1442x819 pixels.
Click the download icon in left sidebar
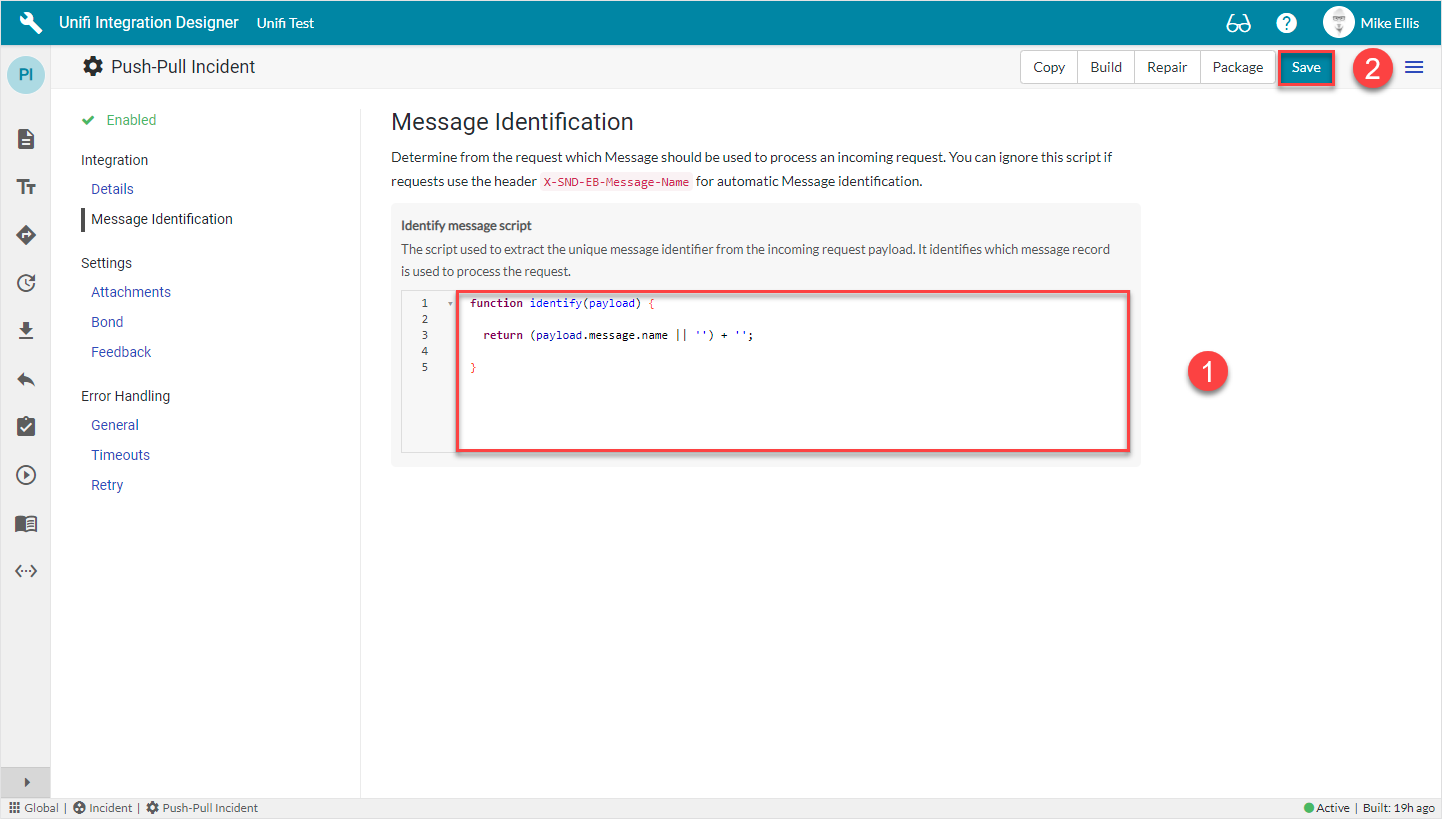[25, 330]
